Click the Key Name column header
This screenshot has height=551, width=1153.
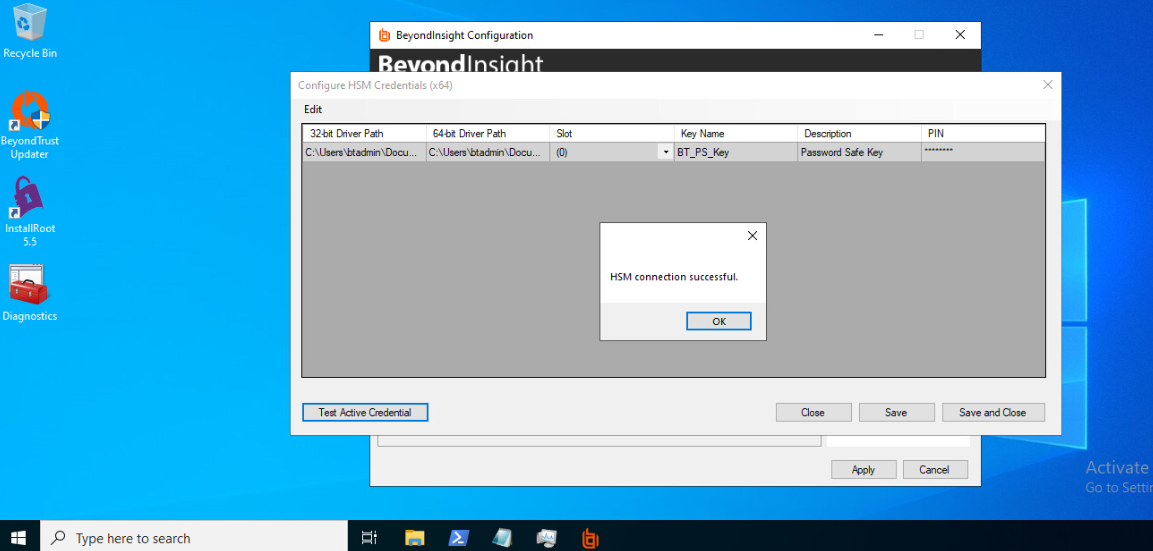735,134
